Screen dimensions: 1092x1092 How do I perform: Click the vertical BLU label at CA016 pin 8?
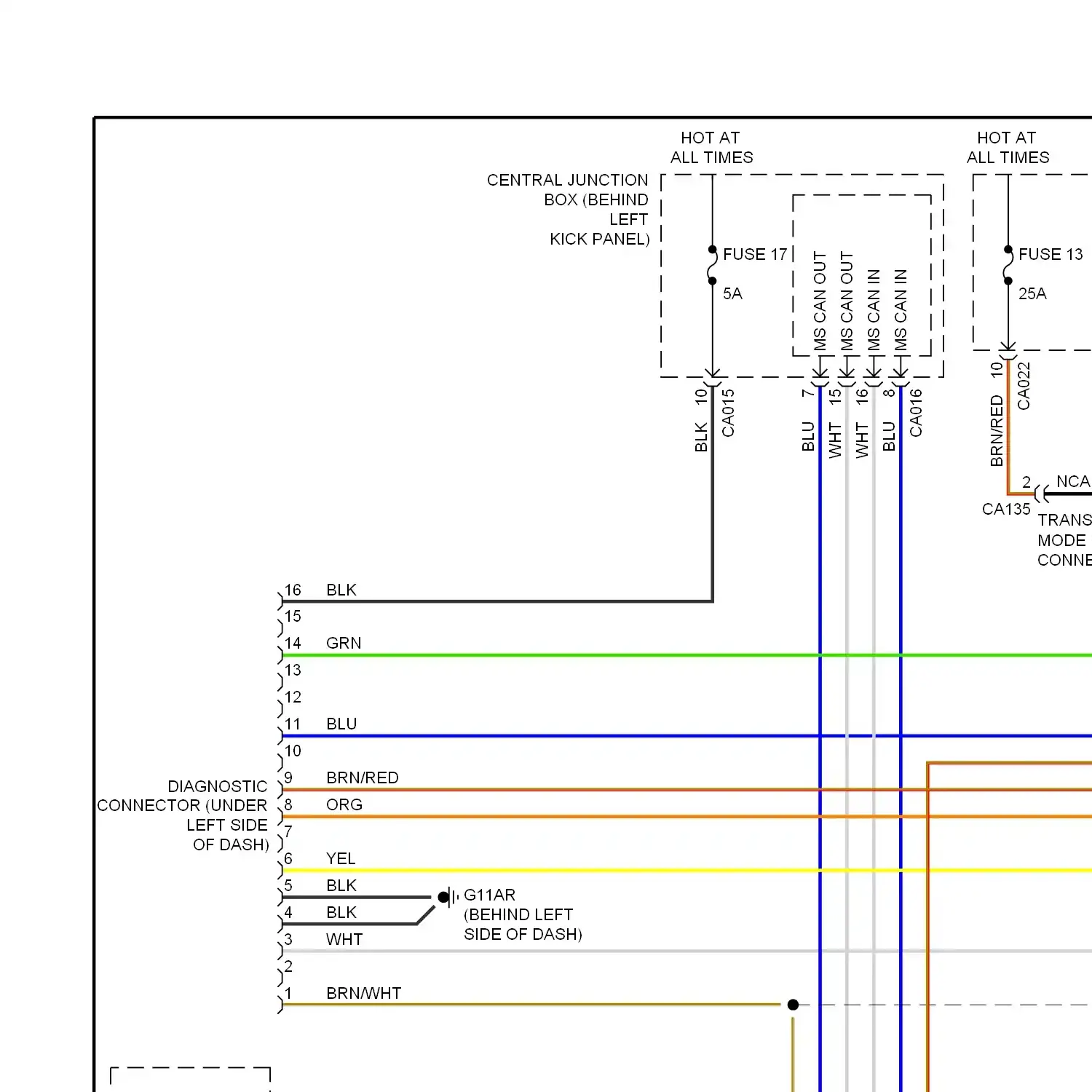coord(889,437)
